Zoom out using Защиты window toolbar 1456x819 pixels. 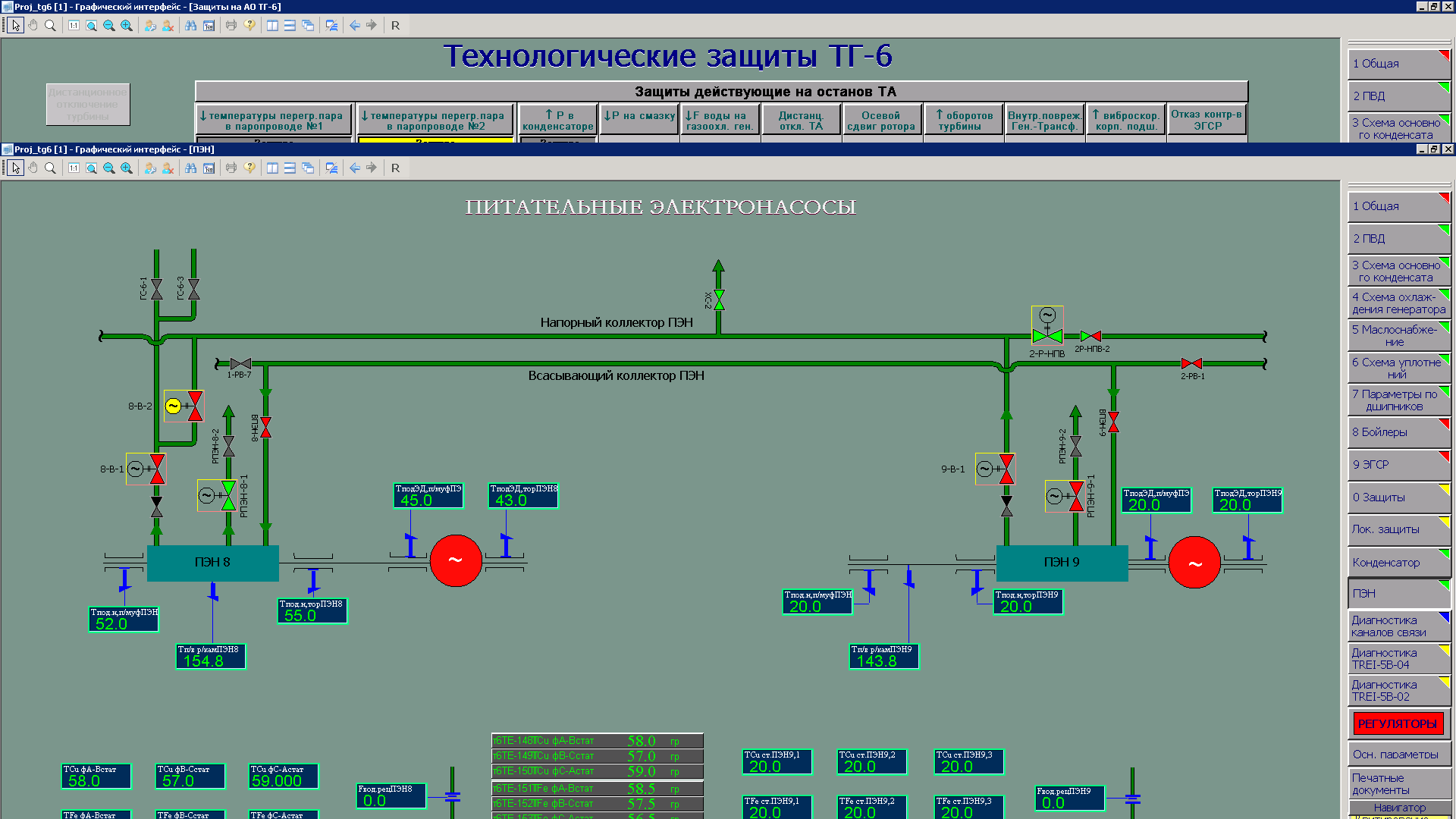(x=108, y=25)
